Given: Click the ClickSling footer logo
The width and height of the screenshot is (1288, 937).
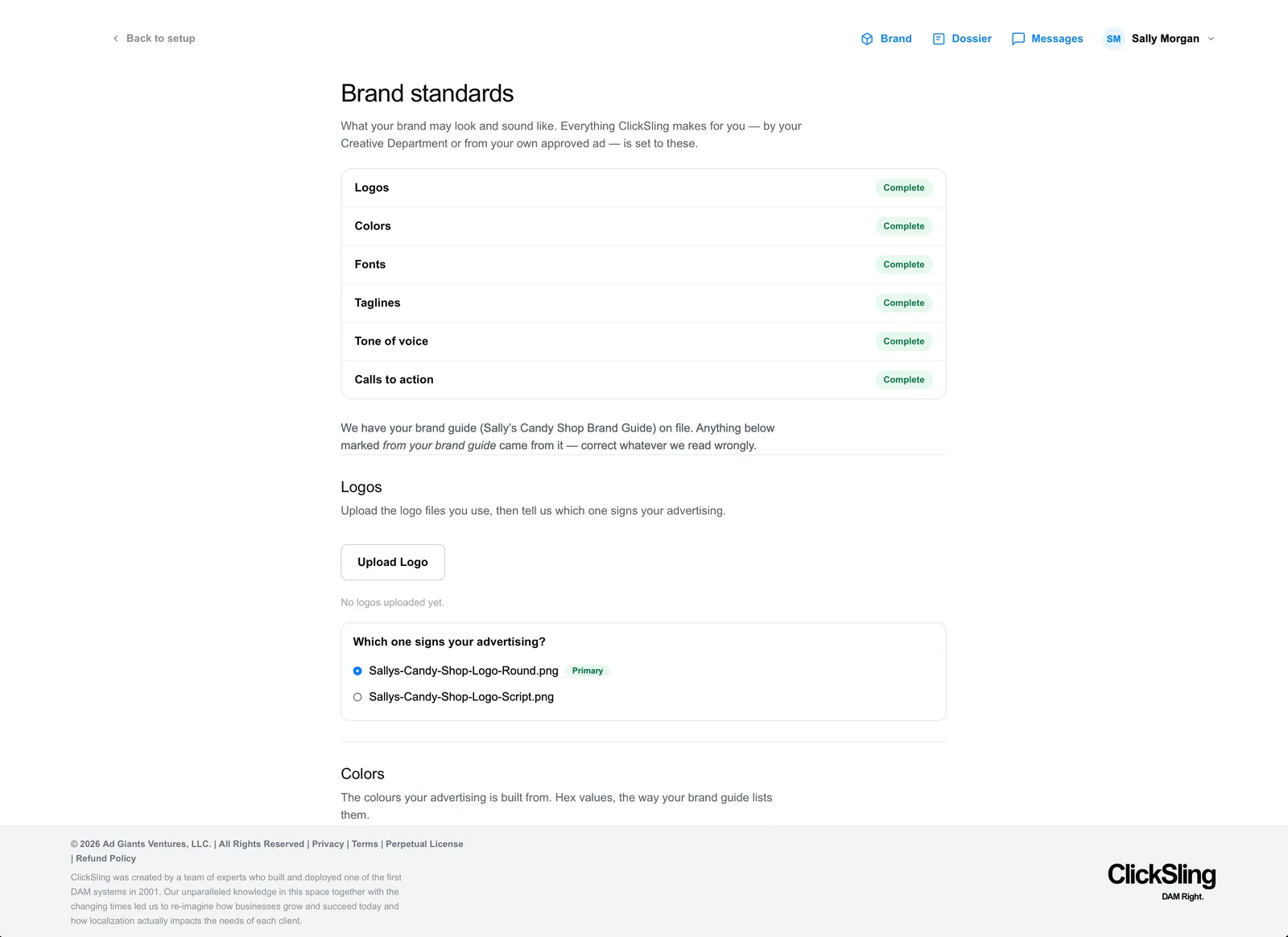Looking at the screenshot, I should click(x=1162, y=881).
